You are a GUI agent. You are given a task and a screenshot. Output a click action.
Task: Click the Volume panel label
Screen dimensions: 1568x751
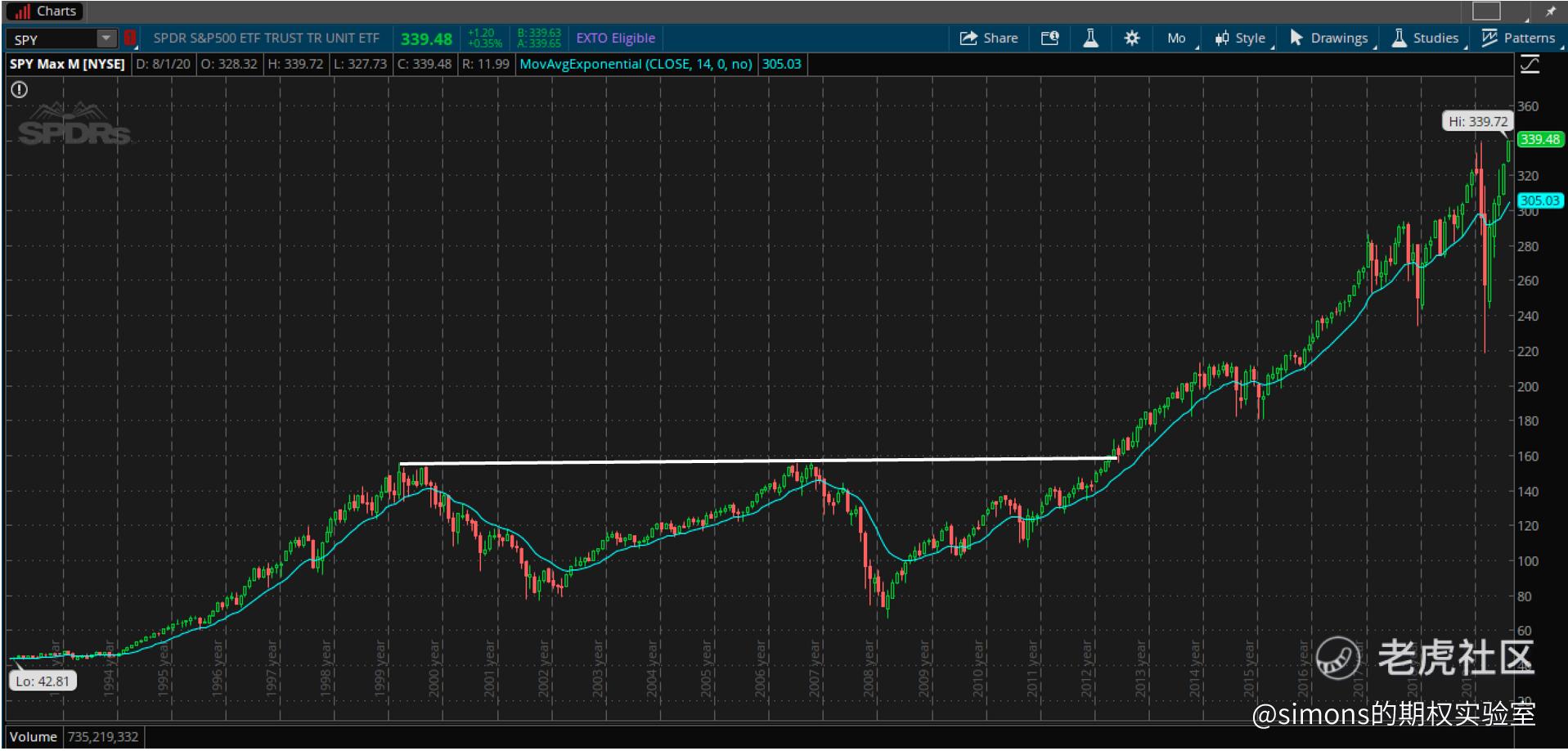click(x=34, y=736)
